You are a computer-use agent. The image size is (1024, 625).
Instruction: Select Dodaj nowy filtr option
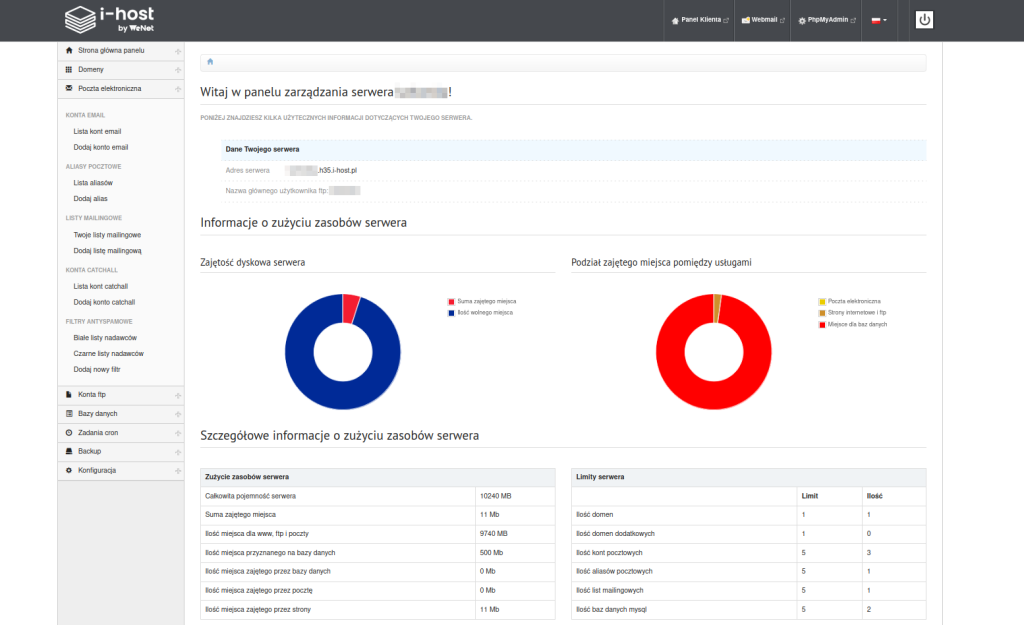[x=98, y=369]
